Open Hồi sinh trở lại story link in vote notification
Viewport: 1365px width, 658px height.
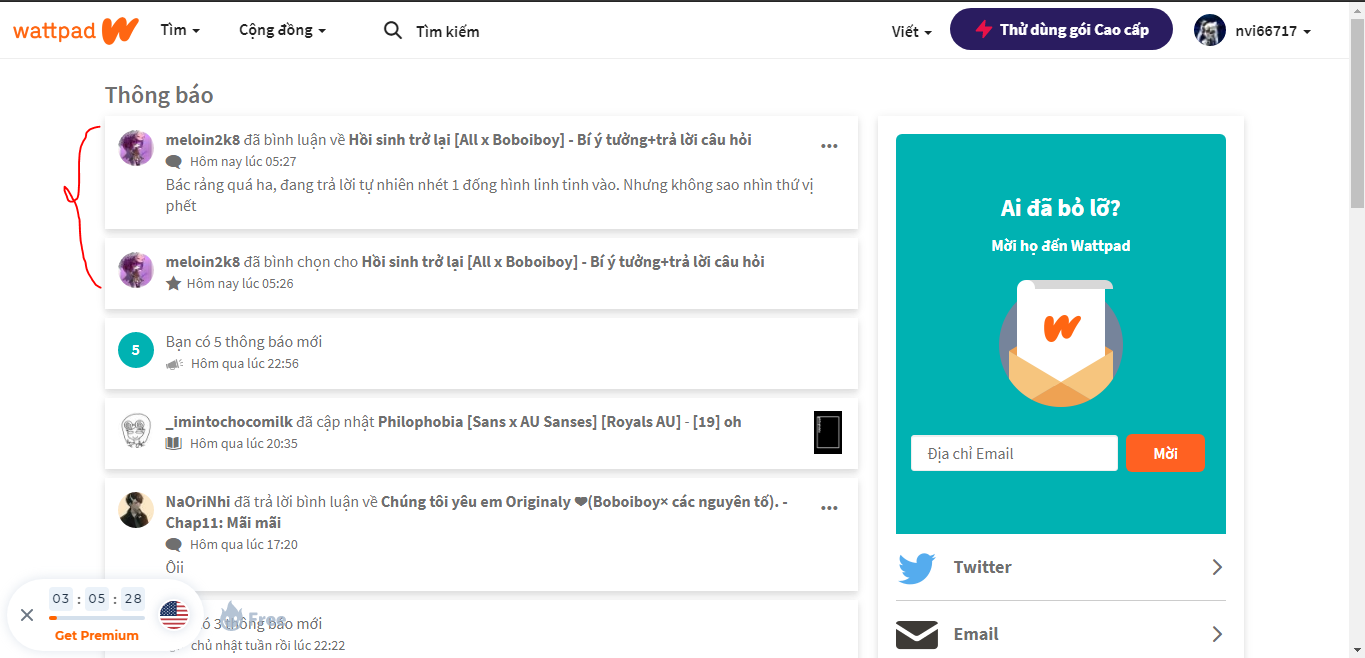(x=563, y=261)
